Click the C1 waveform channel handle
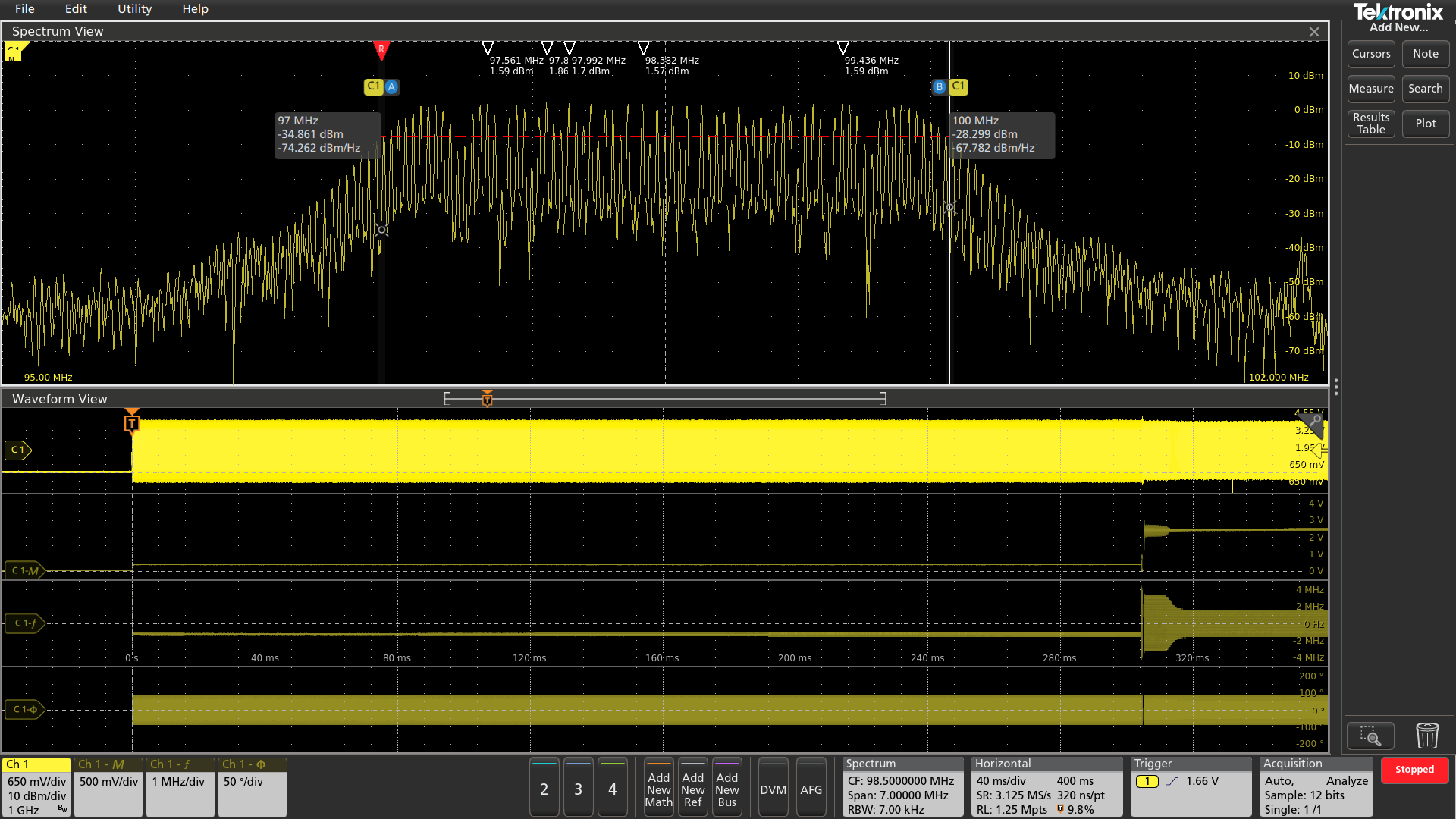Image resolution: width=1456 pixels, height=819 pixels. click(17, 450)
